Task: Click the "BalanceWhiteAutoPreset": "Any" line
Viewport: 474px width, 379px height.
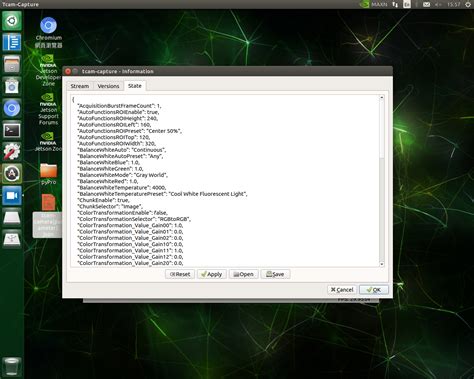Action: tap(120, 156)
